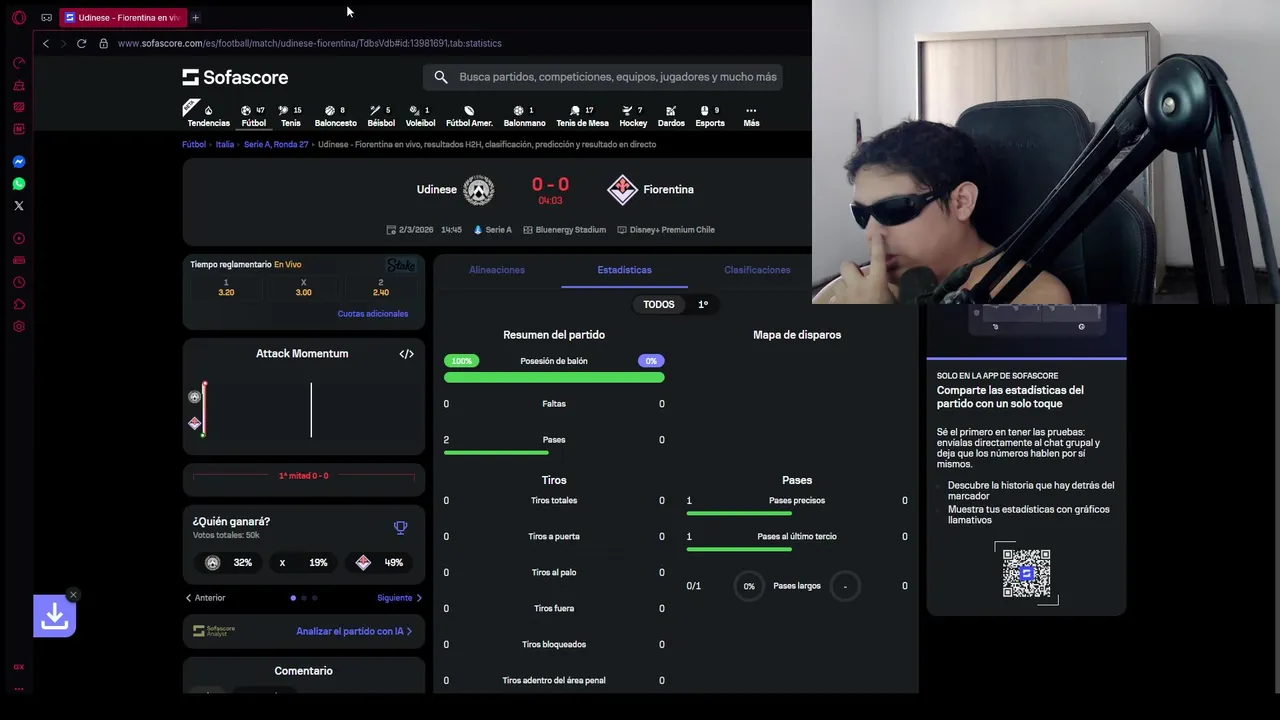Viewport: 1280px width, 720px height.
Task: Open Cuotas adicionales link
Action: pos(373,314)
